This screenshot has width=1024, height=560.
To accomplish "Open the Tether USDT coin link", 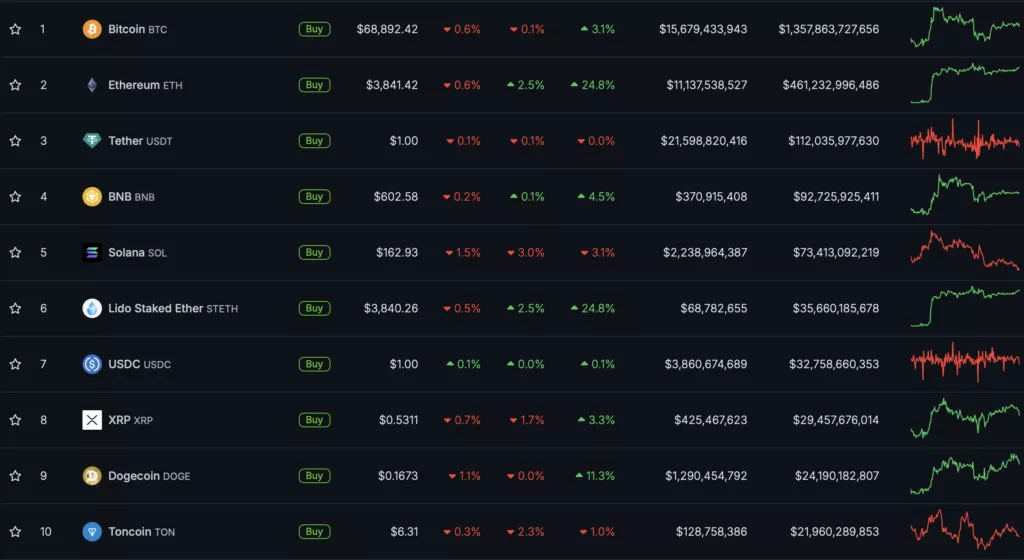I will [x=140, y=140].
